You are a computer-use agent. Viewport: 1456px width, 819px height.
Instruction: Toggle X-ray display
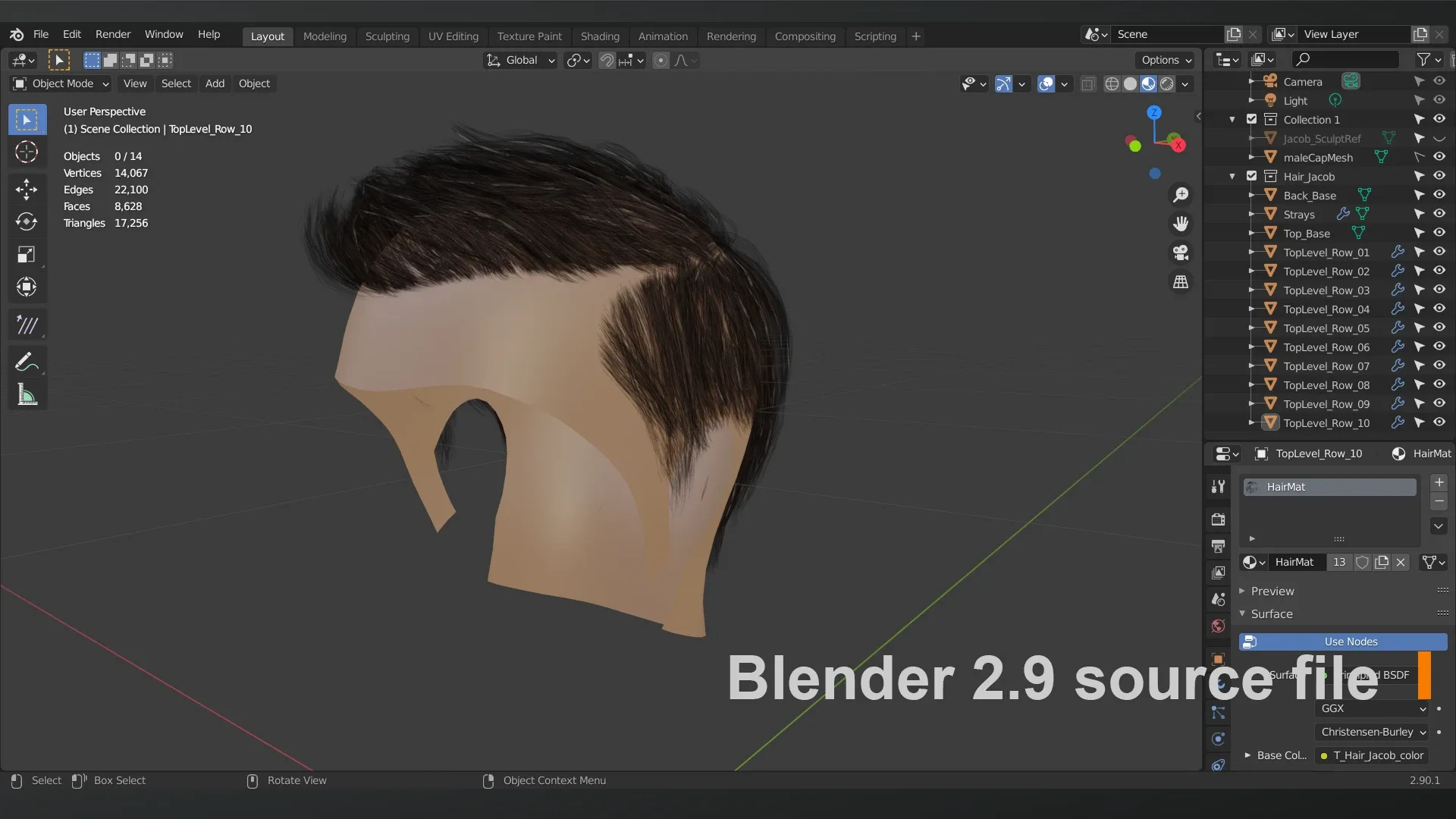[x=1088, y=83]
